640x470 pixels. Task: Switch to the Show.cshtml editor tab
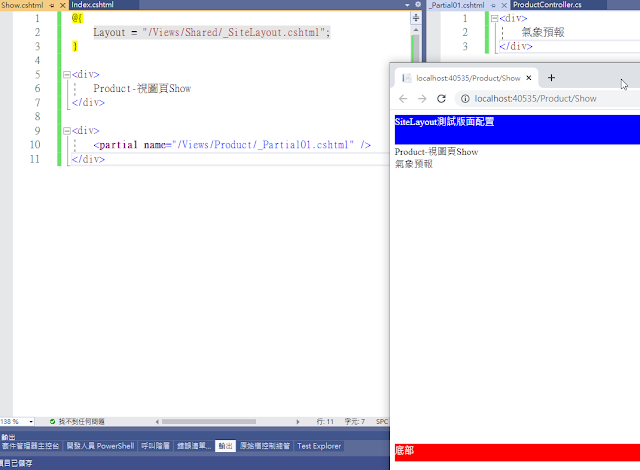(x=22, y=5)
